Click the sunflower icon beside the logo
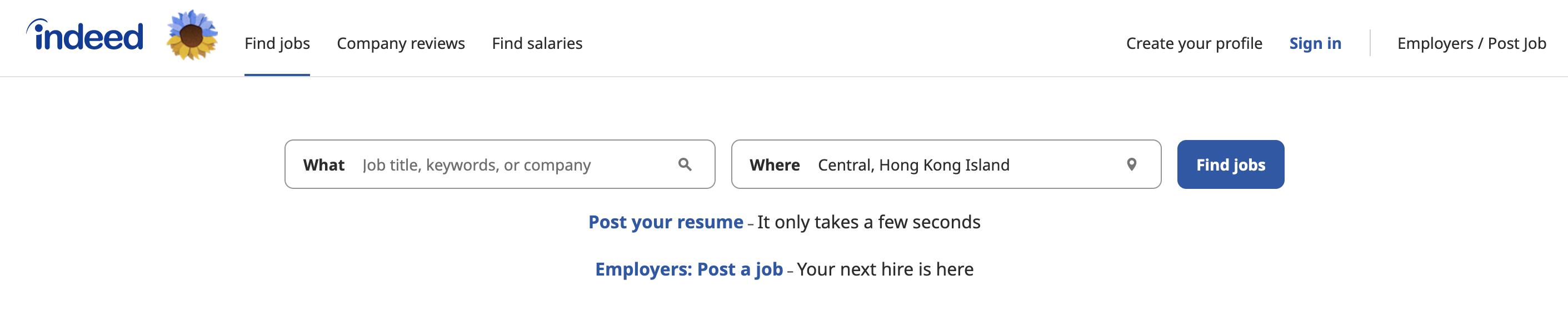1568x330 pixels. click(192, 36)
